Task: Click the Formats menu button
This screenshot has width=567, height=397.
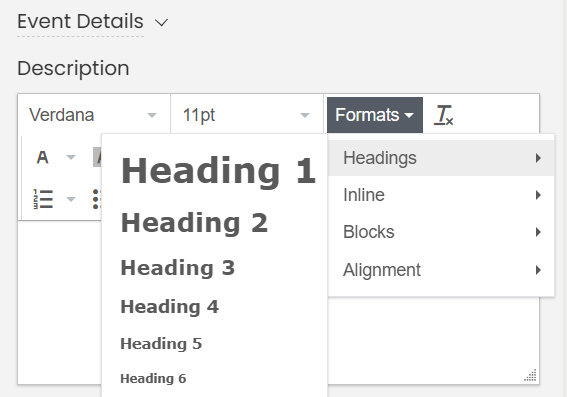Action: [375, 115]
